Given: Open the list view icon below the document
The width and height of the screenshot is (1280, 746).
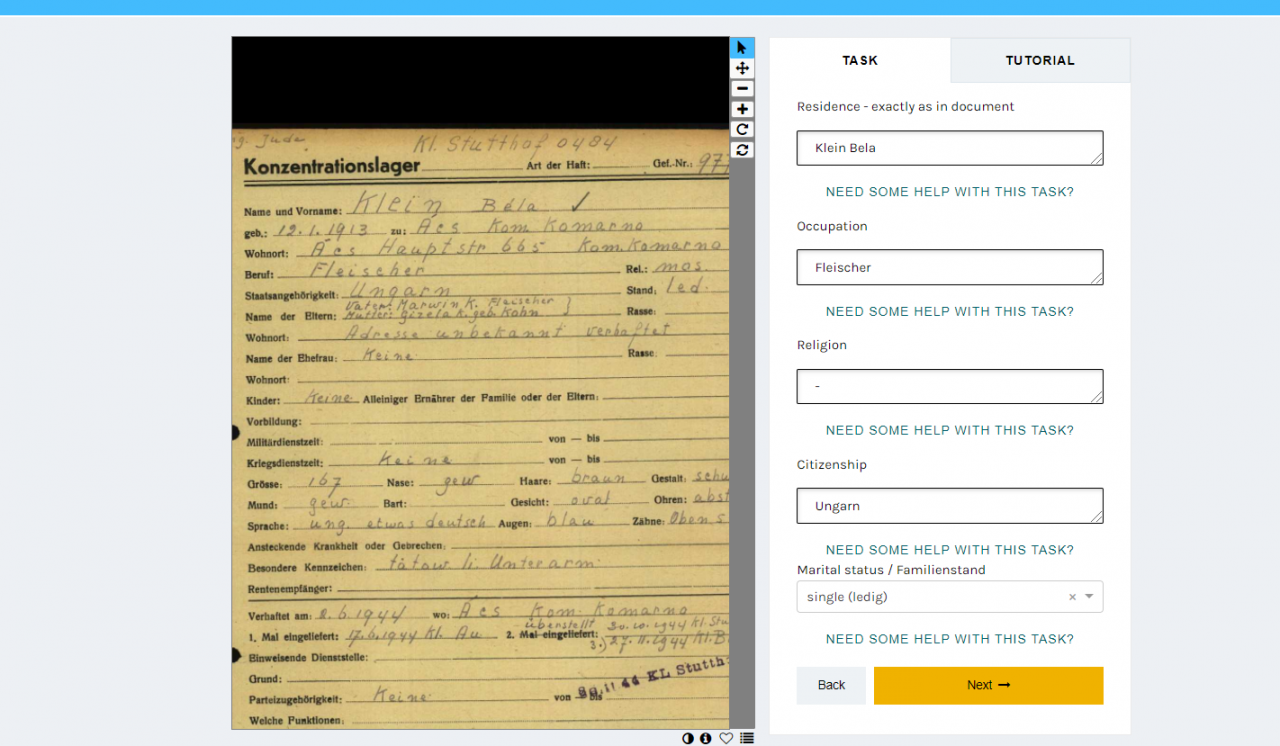Looking at the screenshot, I should click(747, 738).
